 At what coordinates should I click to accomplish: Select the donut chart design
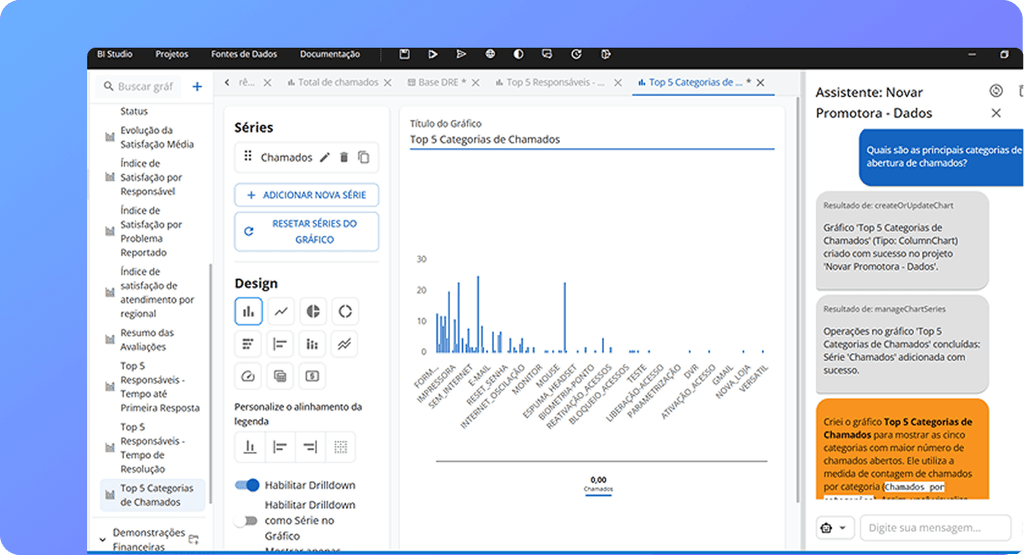[345, 311]
